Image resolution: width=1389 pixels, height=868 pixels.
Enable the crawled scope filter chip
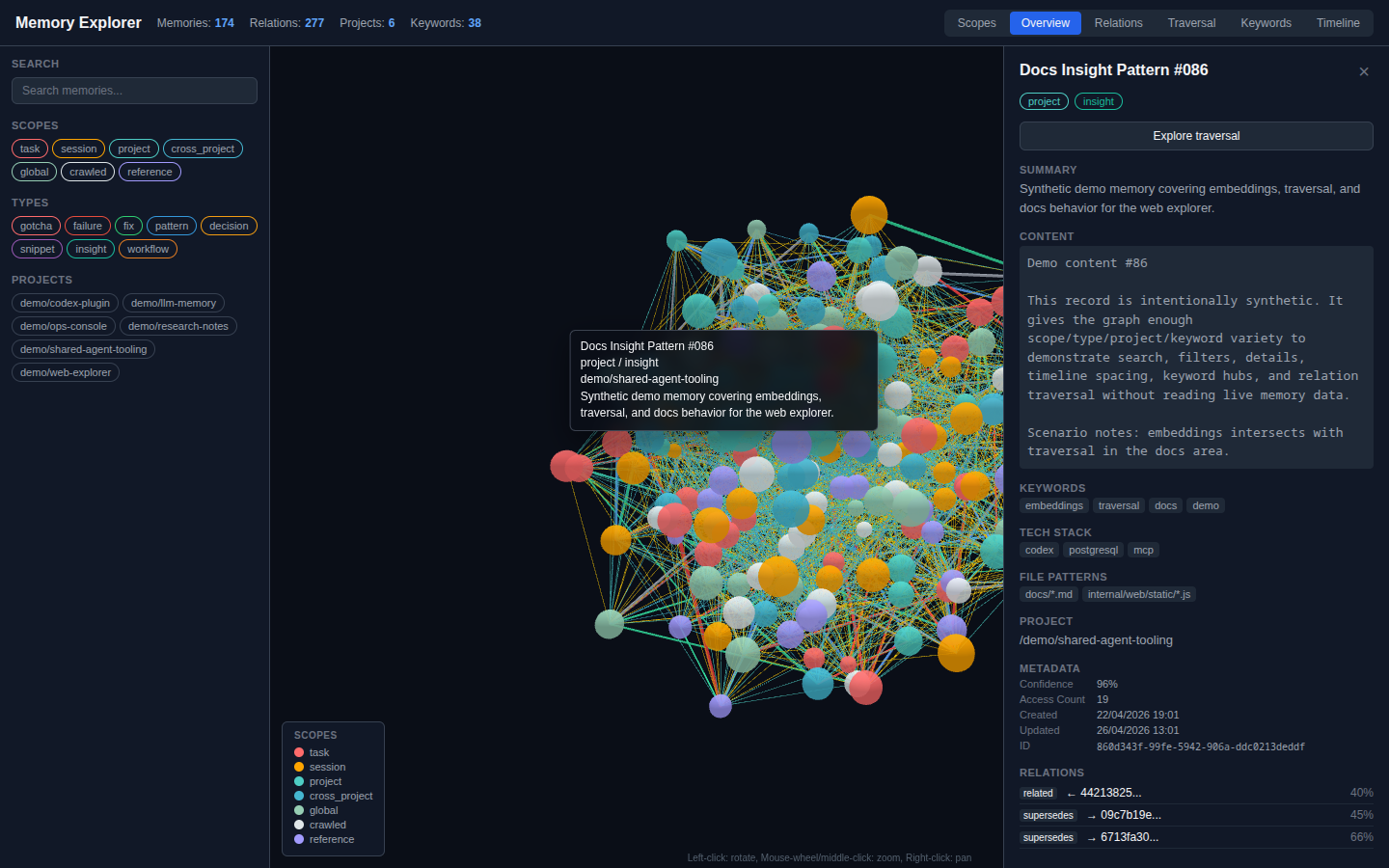click(x=88, y=172)
